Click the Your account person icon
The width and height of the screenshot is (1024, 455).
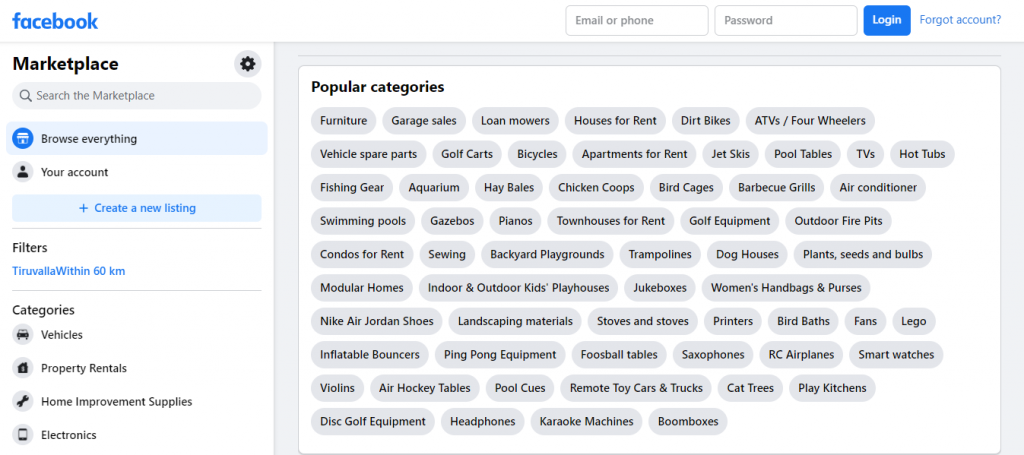(x=22, y=172)
